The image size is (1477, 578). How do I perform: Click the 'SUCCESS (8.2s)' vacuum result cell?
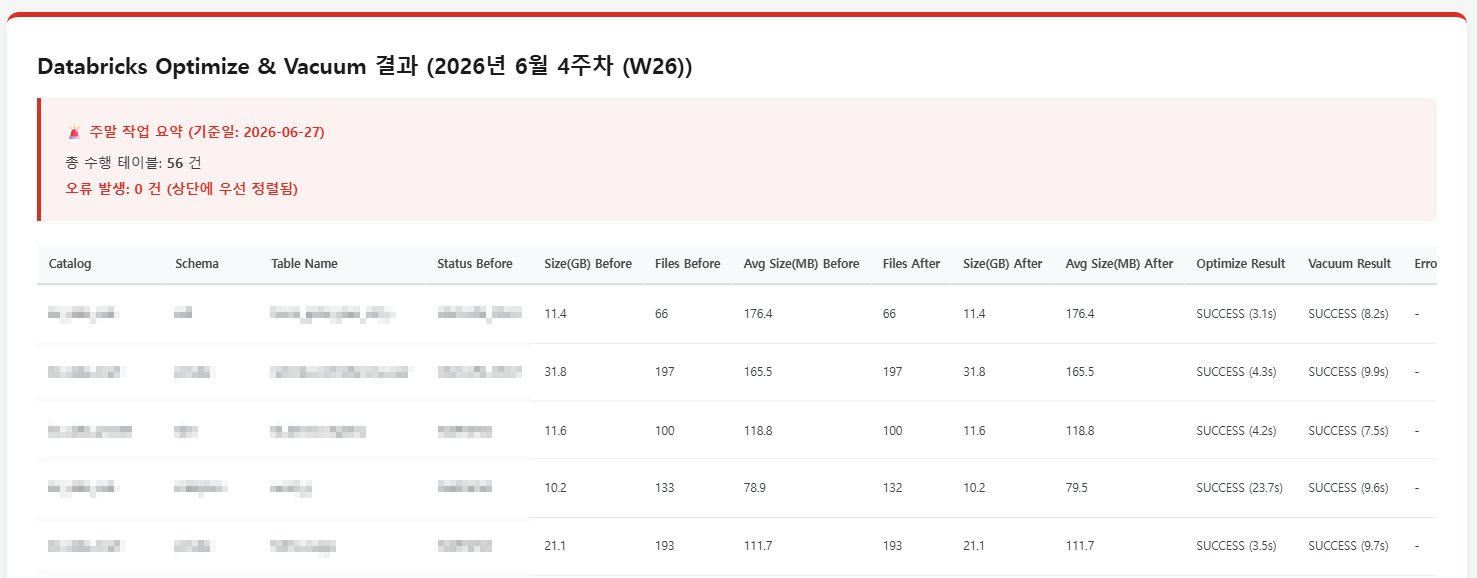click(1348, 314)
